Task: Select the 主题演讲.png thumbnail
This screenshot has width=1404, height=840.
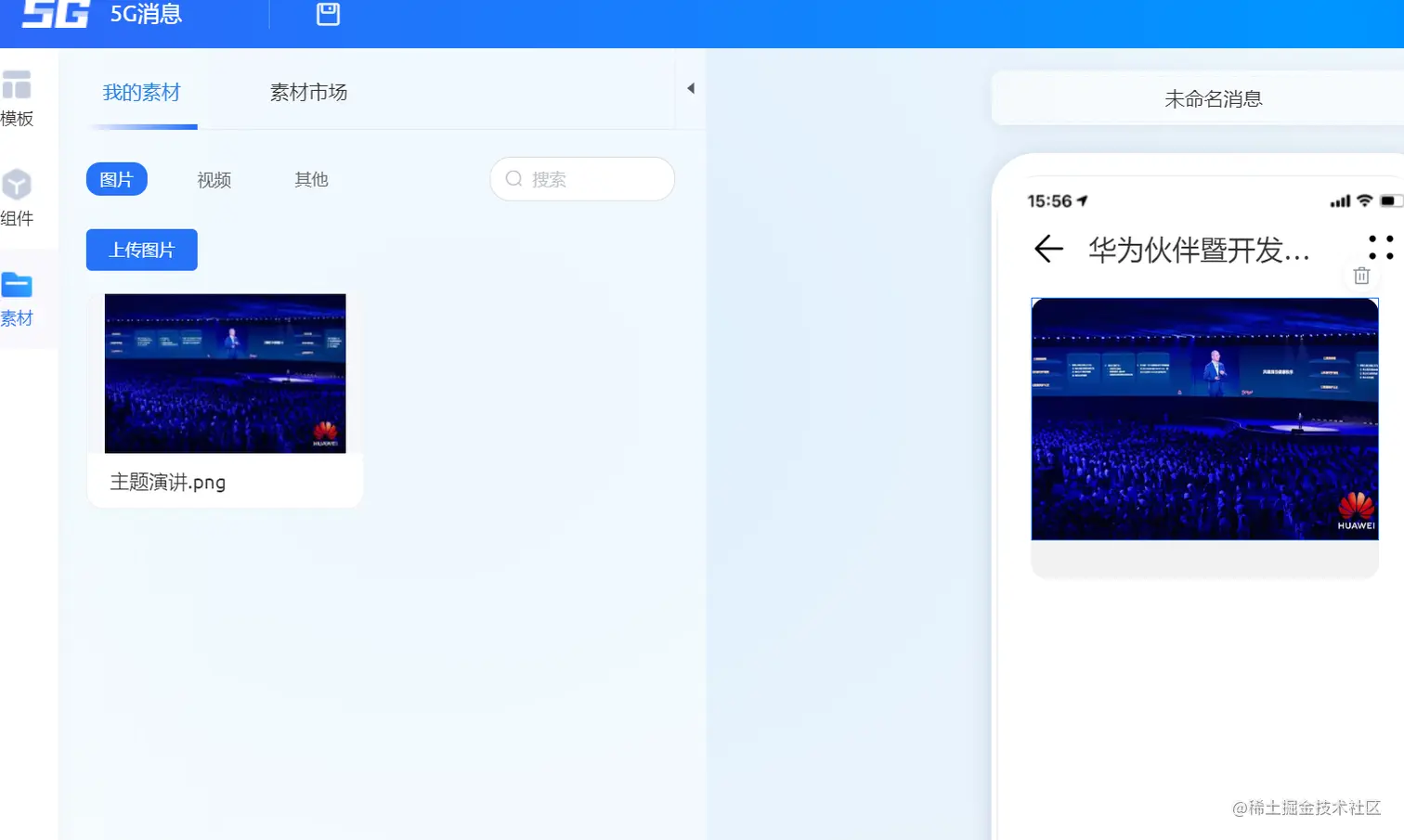Action: pyautogui.click(x=226, y=373)
